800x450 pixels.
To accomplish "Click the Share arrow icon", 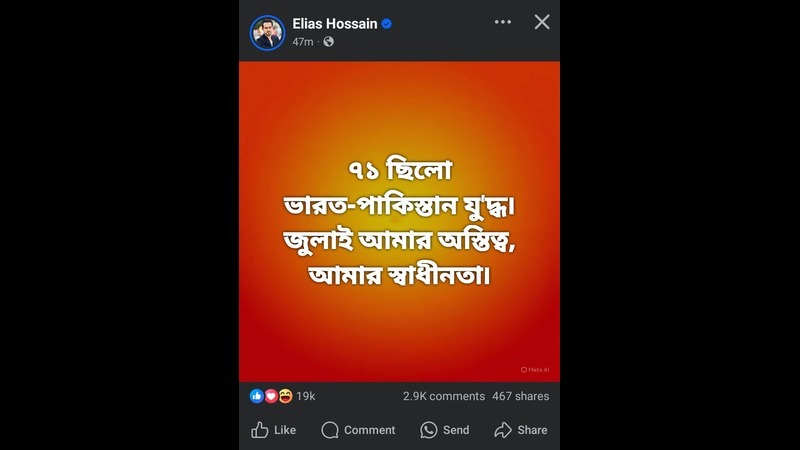I will pos(503,430).
